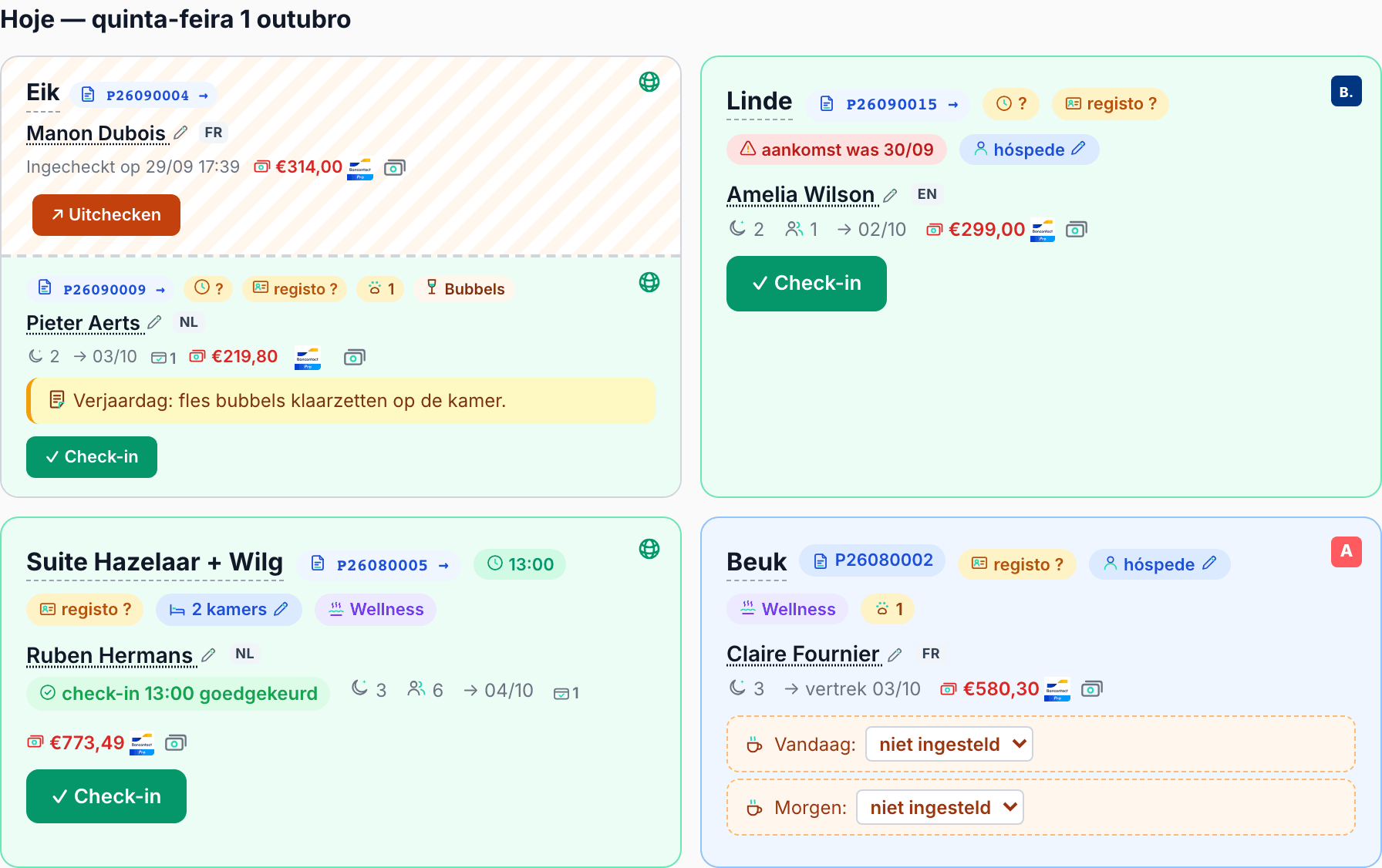Check in Amelia Wilson in Linde

pyautogui.click(x=807, y=284)
